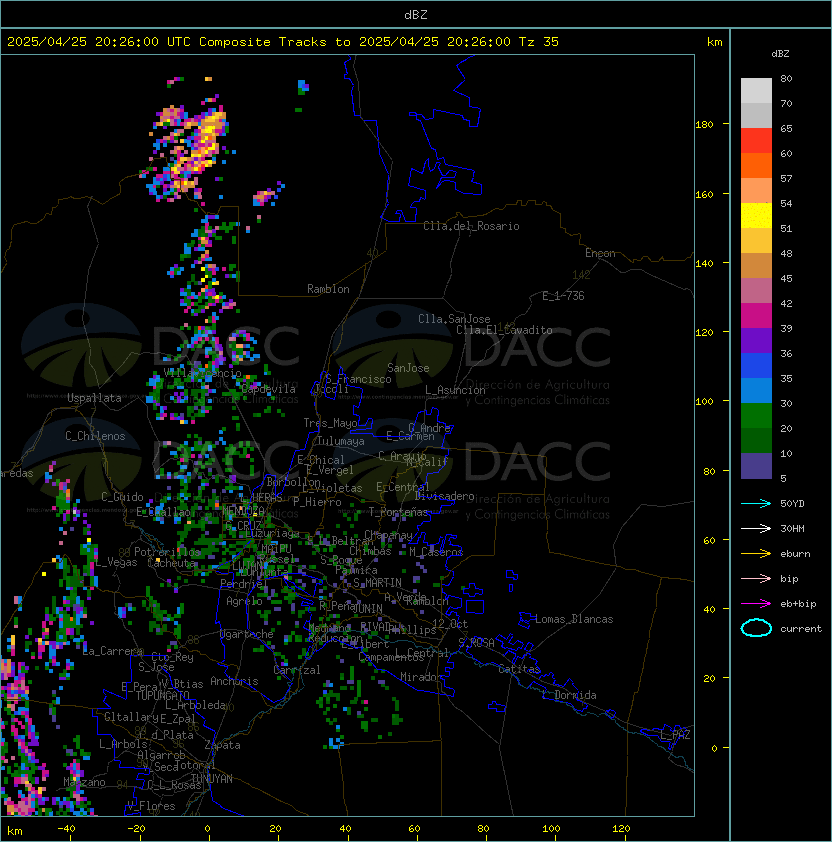Select the red swatch in dBZ color scale
Screen dimensions: 832x842
pyautogui.click(x=756, y=141)
